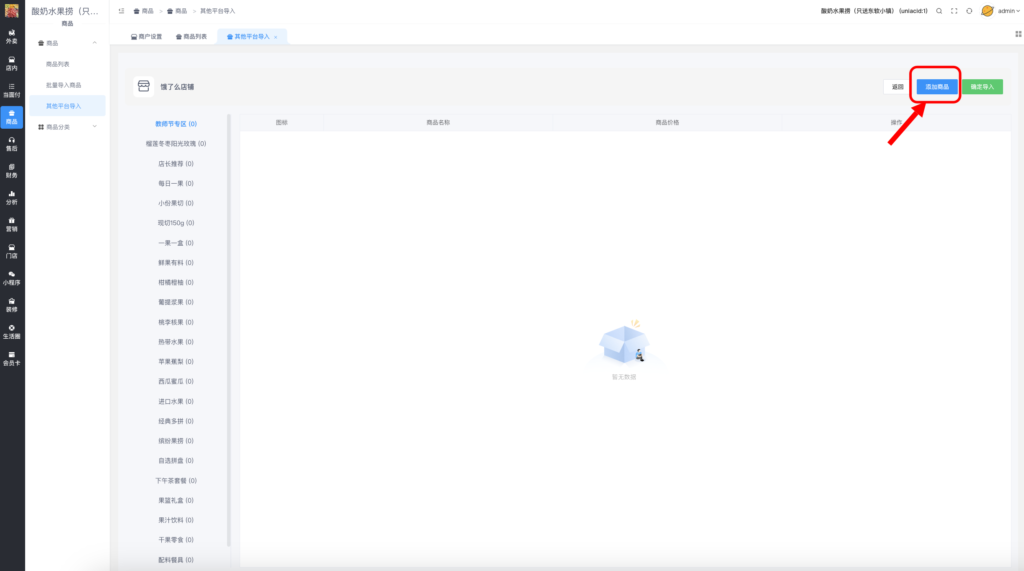Expand the 商品分类 submenu

click(94, 127)
